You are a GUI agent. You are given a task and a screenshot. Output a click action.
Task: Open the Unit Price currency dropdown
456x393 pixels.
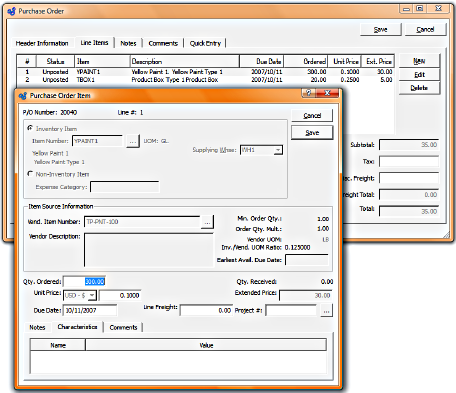(x=92, y=295)
